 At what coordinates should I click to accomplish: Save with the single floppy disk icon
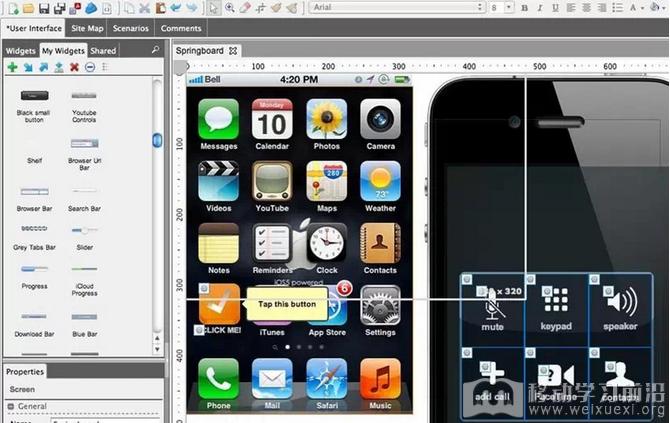point(44,8)
